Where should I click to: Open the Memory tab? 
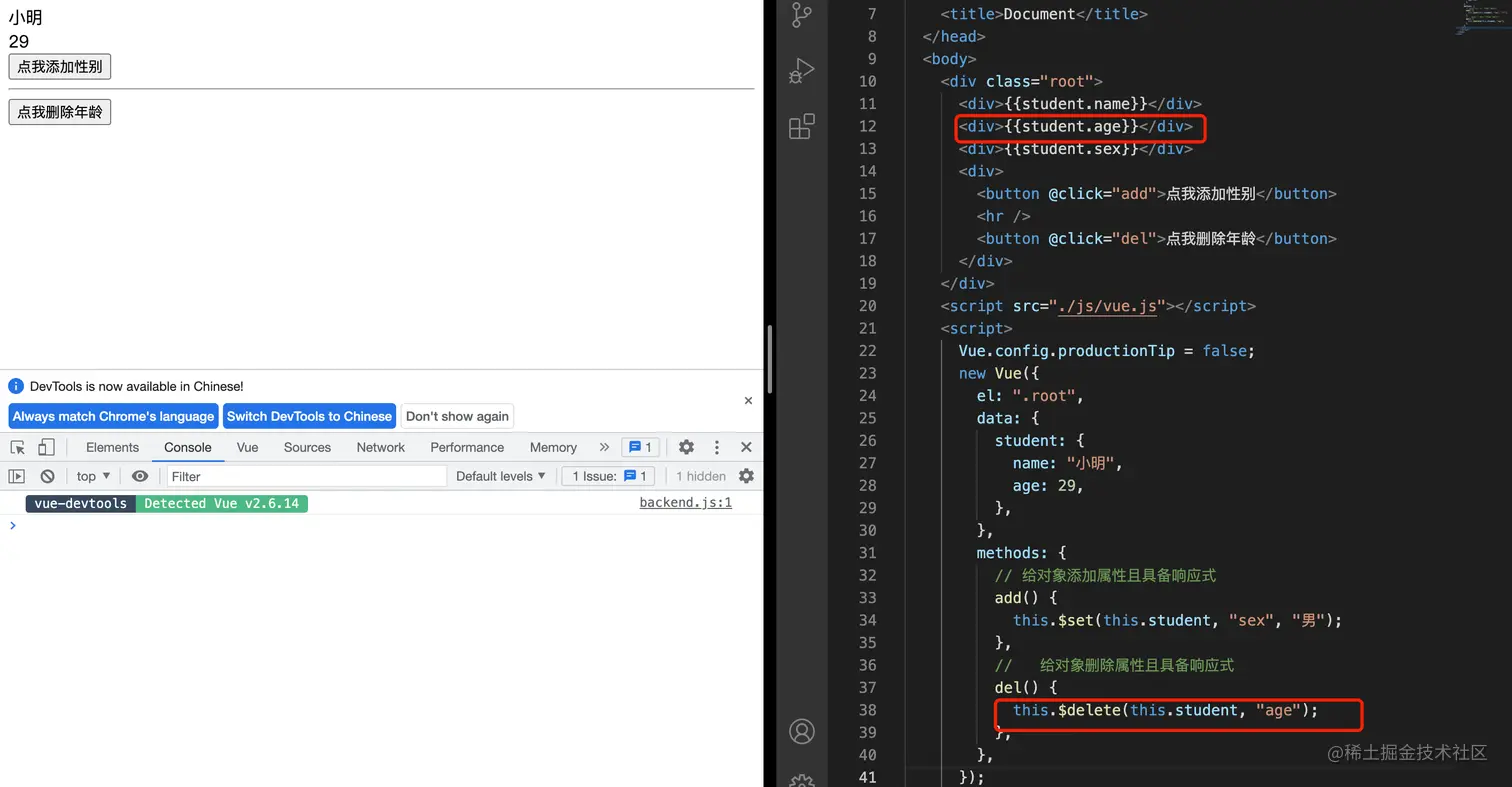coord(553,447)
